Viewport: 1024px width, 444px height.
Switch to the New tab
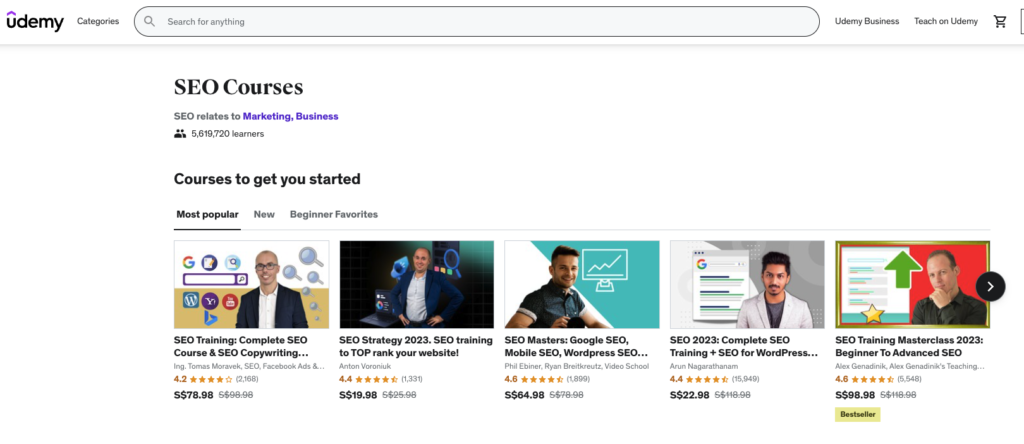[264, 214]
